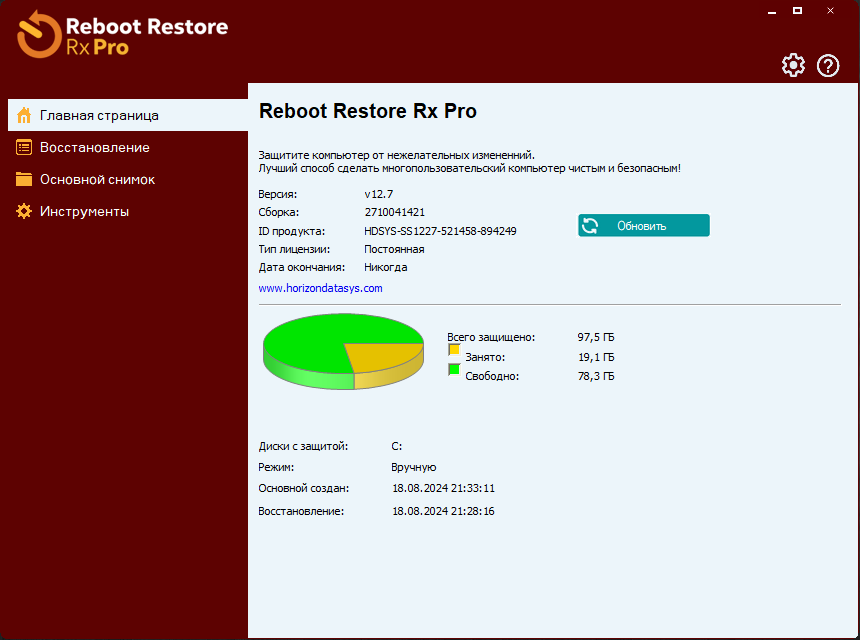This screenshot has width=860, height=640.
Task: Open help via the question mark icon
Action: [x=828, y=65]
